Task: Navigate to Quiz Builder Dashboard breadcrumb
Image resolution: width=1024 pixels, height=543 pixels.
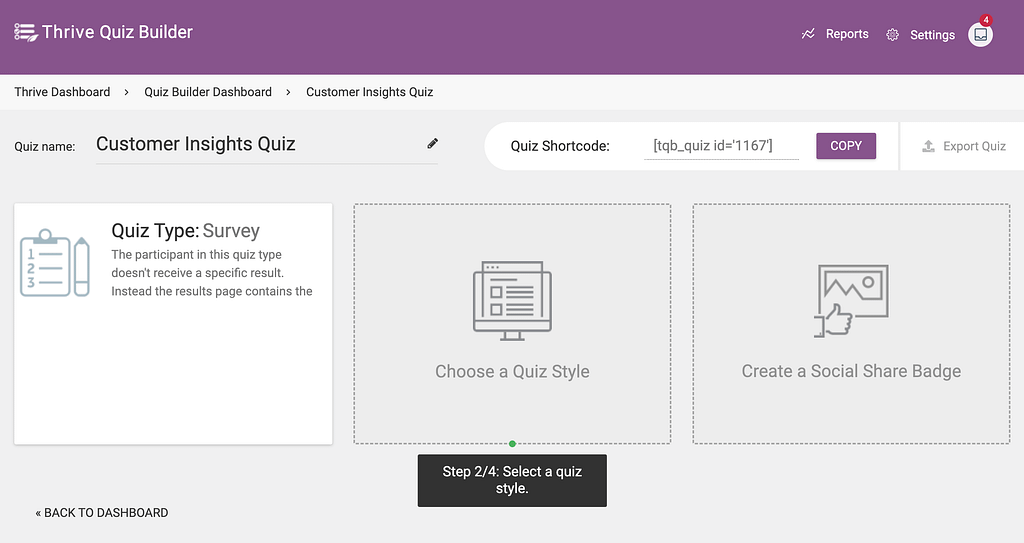Action: [208, 92]
